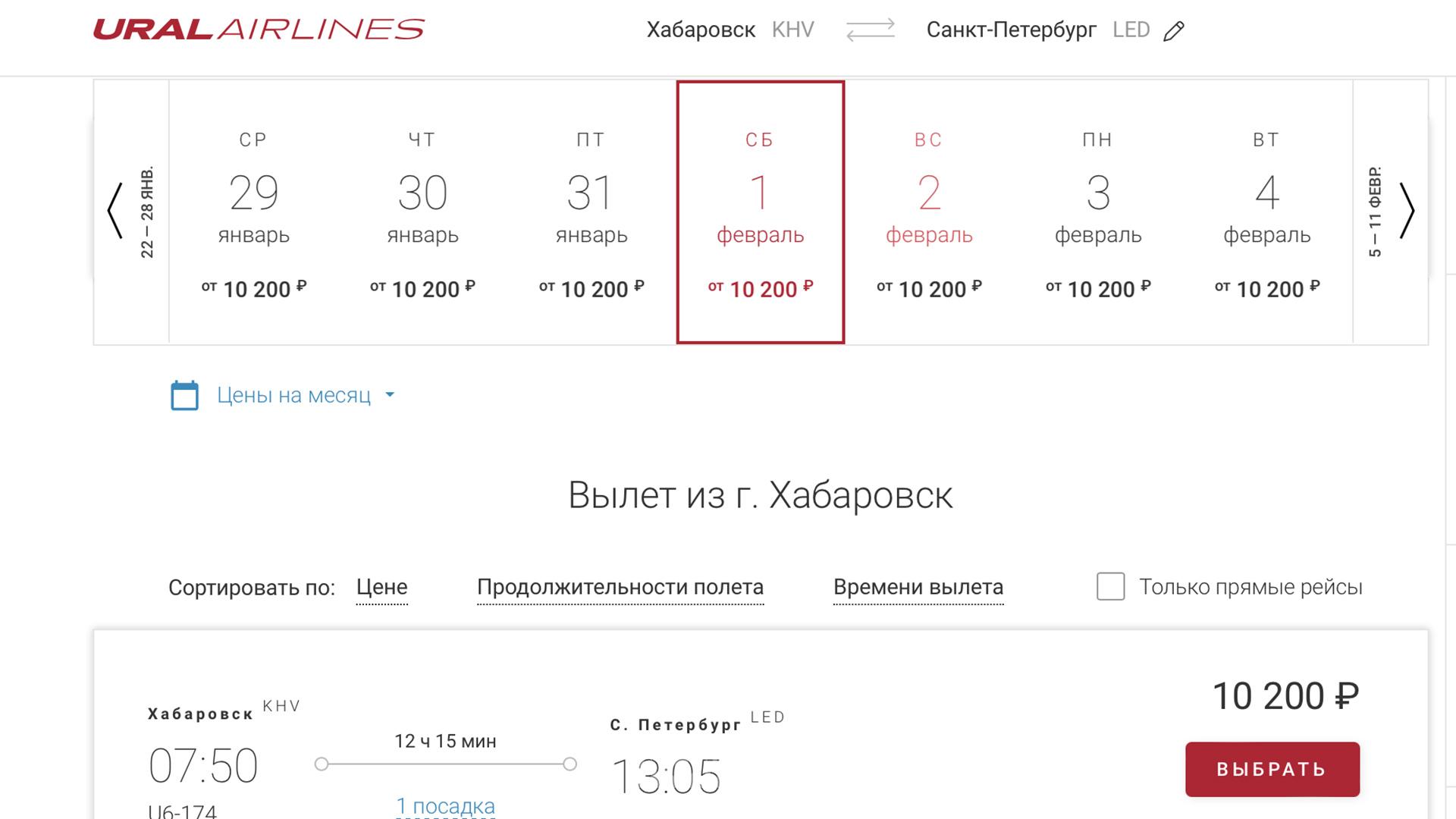Sort flights by Продолжительности полета

618,588
